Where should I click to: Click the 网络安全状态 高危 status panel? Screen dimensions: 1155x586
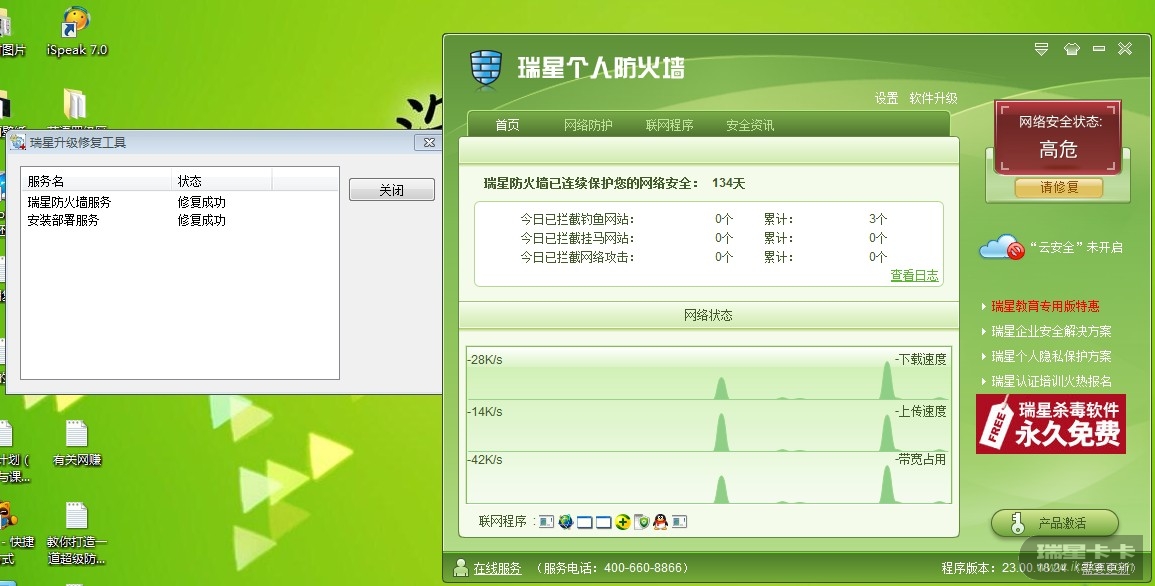point(1059,137)
